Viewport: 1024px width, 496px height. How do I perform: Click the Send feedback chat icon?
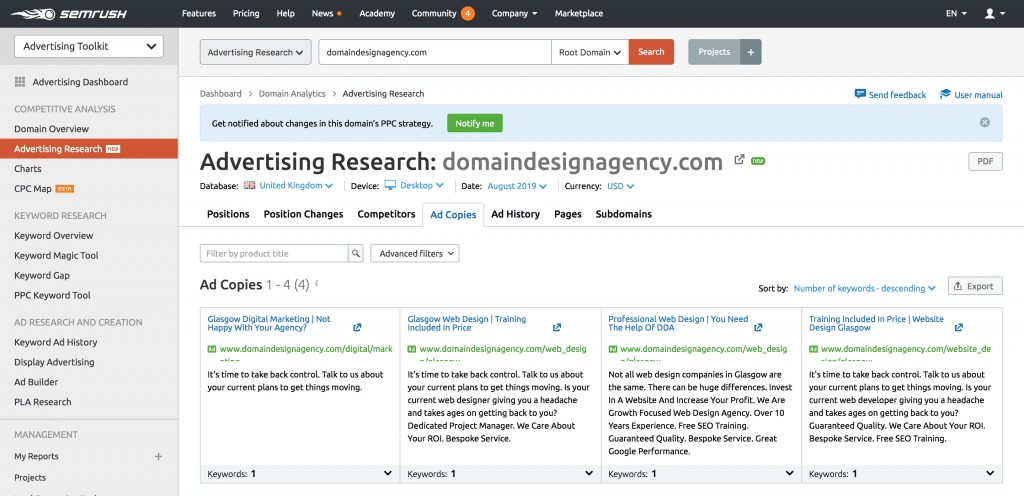(860, 94)
